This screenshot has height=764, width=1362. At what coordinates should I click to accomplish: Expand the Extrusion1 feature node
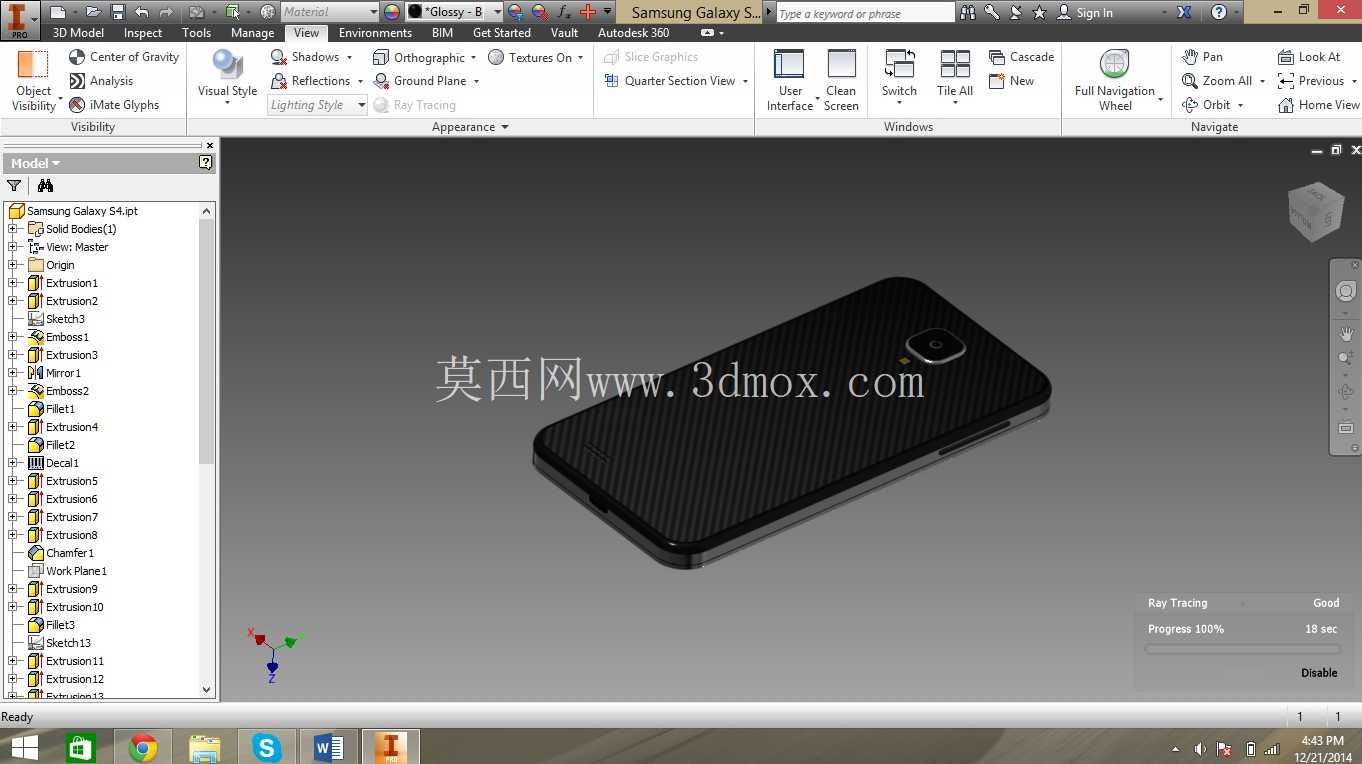13,283
